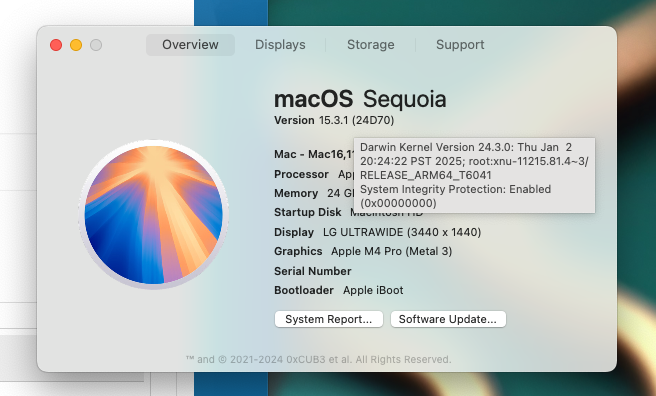This screenshot has width=656, height=396.
Task: Click the Software Update... button
Action: [448, 319]
